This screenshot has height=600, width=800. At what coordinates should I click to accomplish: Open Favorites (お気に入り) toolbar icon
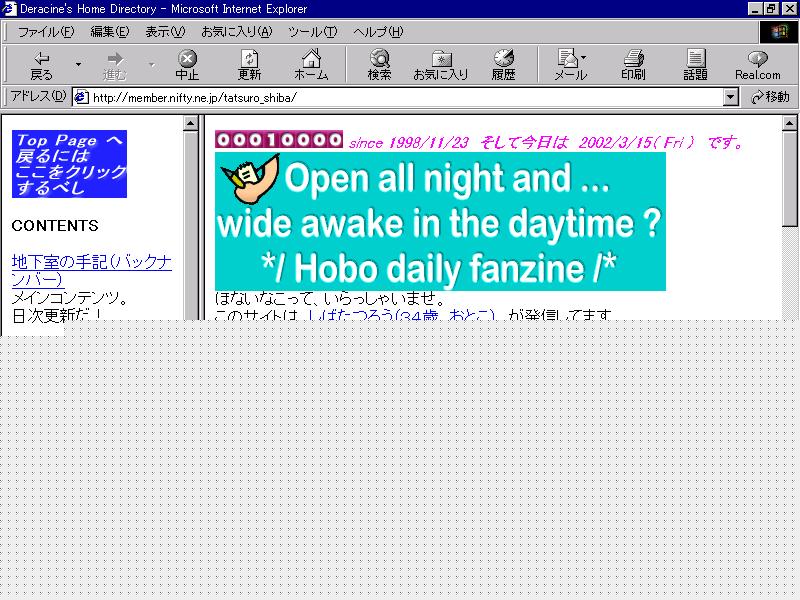(x=440, y=64)
